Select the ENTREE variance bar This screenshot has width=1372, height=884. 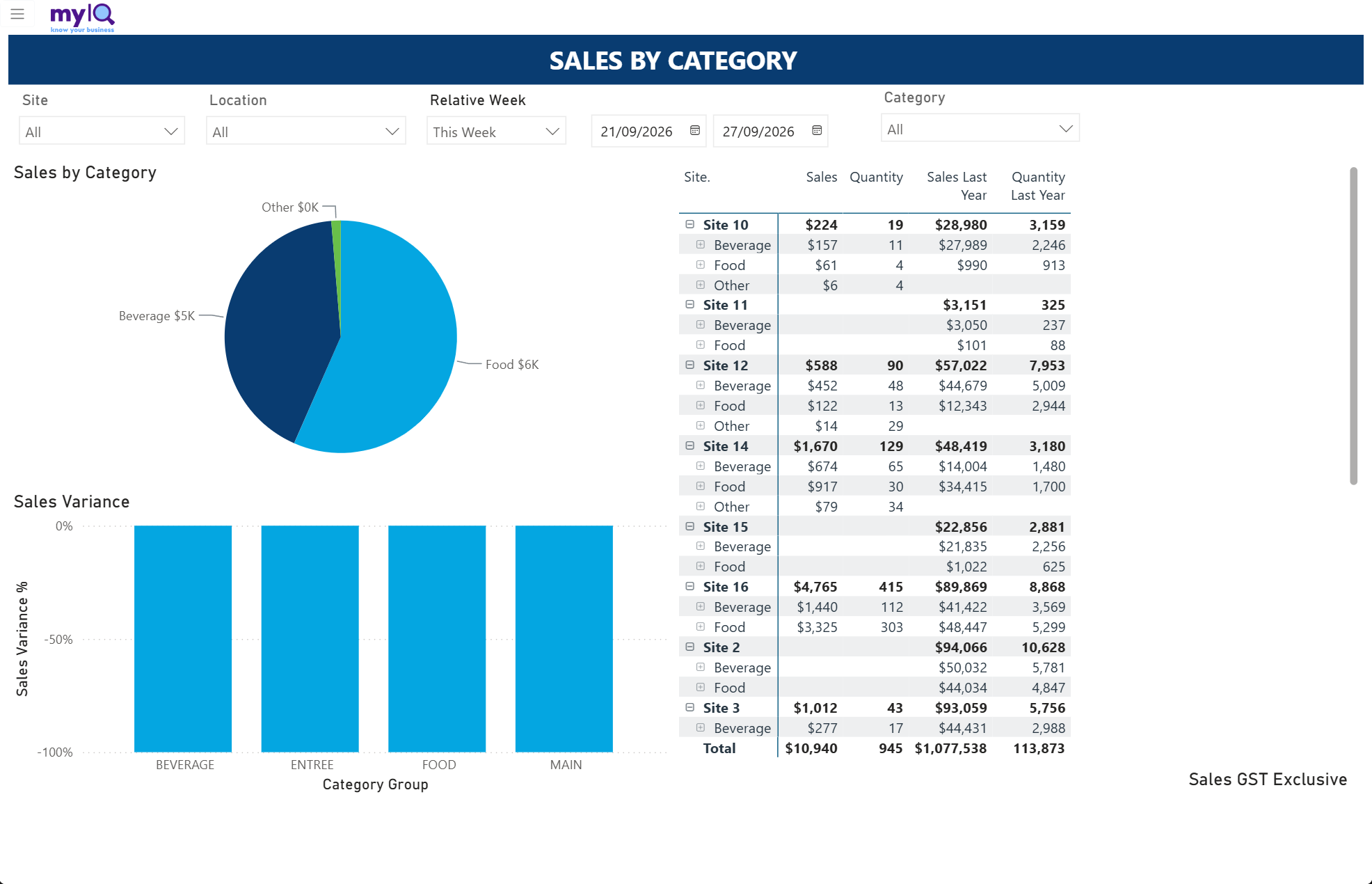[310, 638]
